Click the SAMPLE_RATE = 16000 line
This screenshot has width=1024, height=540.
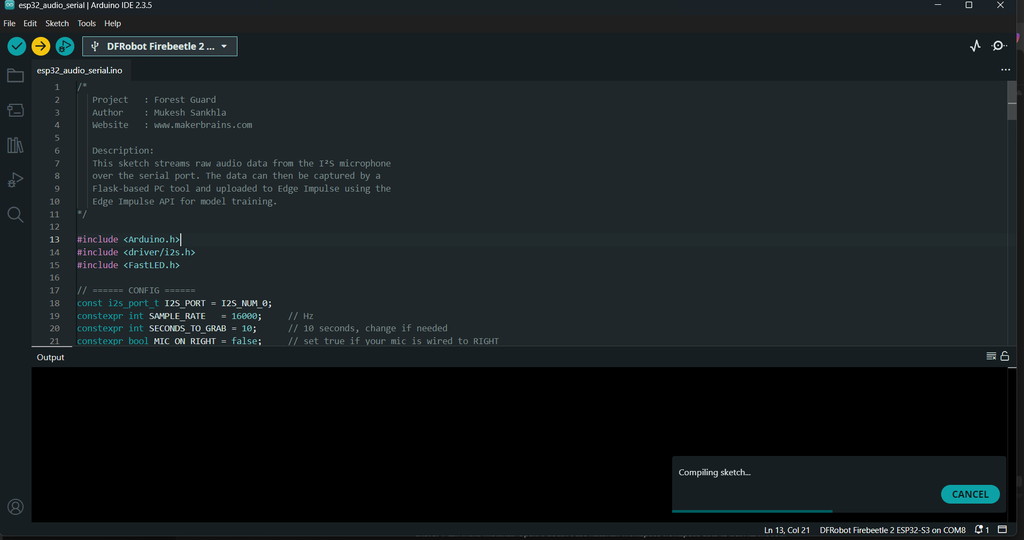tap(169, 316)
